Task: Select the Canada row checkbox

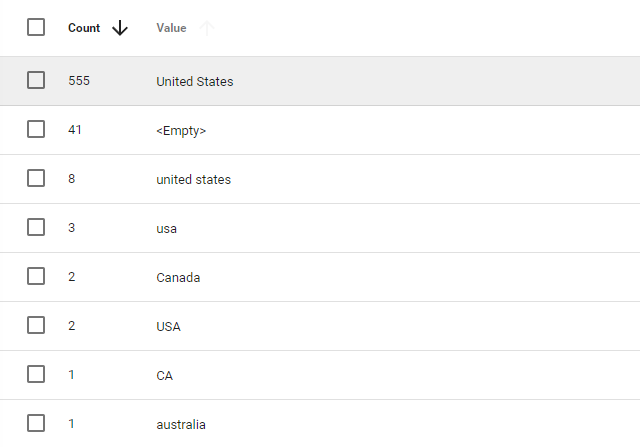Action: coord(36,276)
